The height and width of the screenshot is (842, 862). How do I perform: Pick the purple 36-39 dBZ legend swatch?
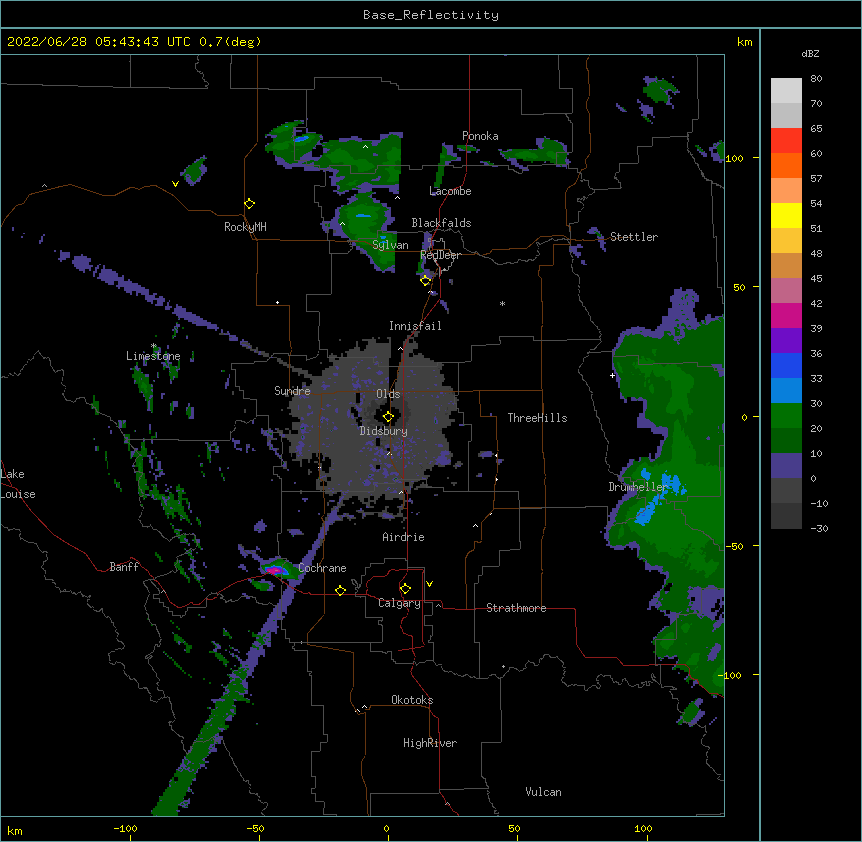click(x=786, y=341)
